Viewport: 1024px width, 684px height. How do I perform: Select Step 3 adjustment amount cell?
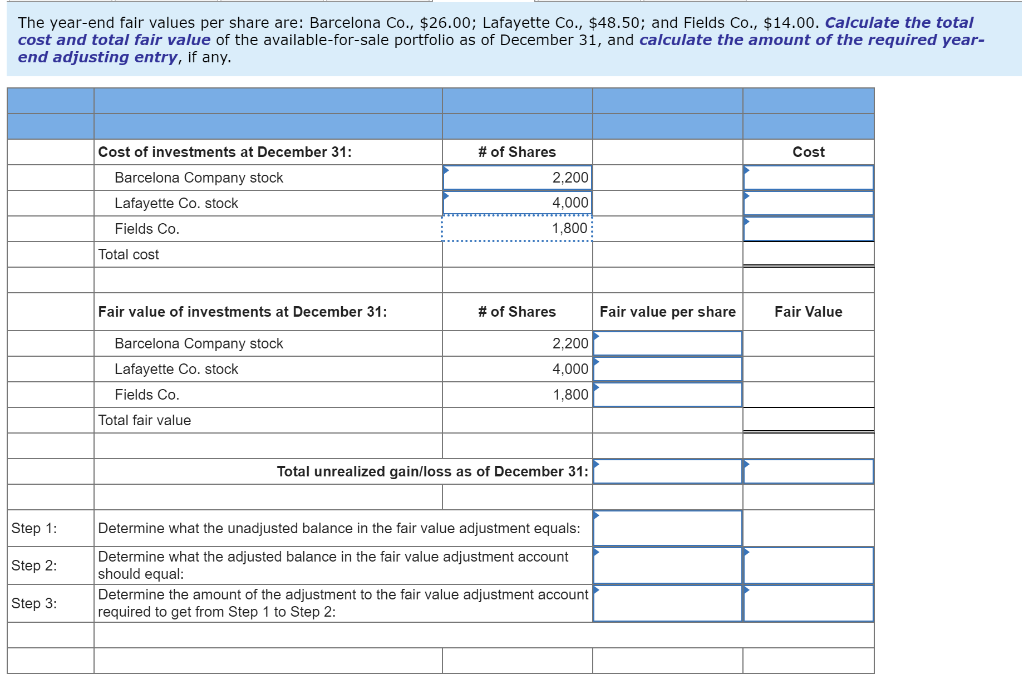click(808, 604)
